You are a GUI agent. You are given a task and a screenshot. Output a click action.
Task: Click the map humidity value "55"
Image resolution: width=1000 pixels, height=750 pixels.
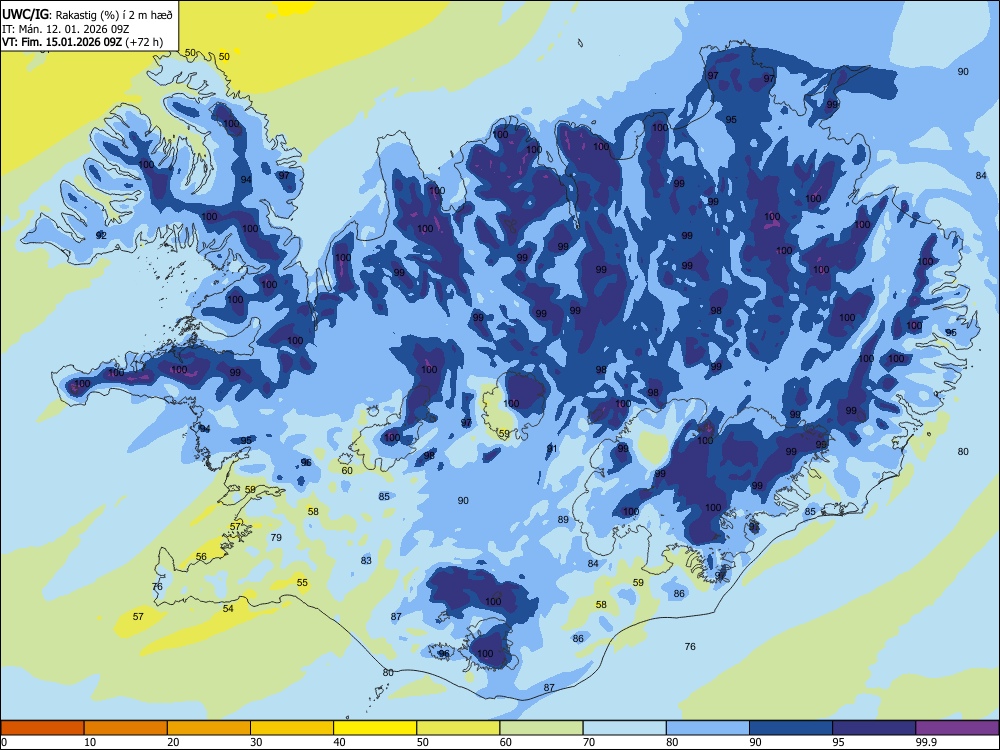[x=302, y=582]
